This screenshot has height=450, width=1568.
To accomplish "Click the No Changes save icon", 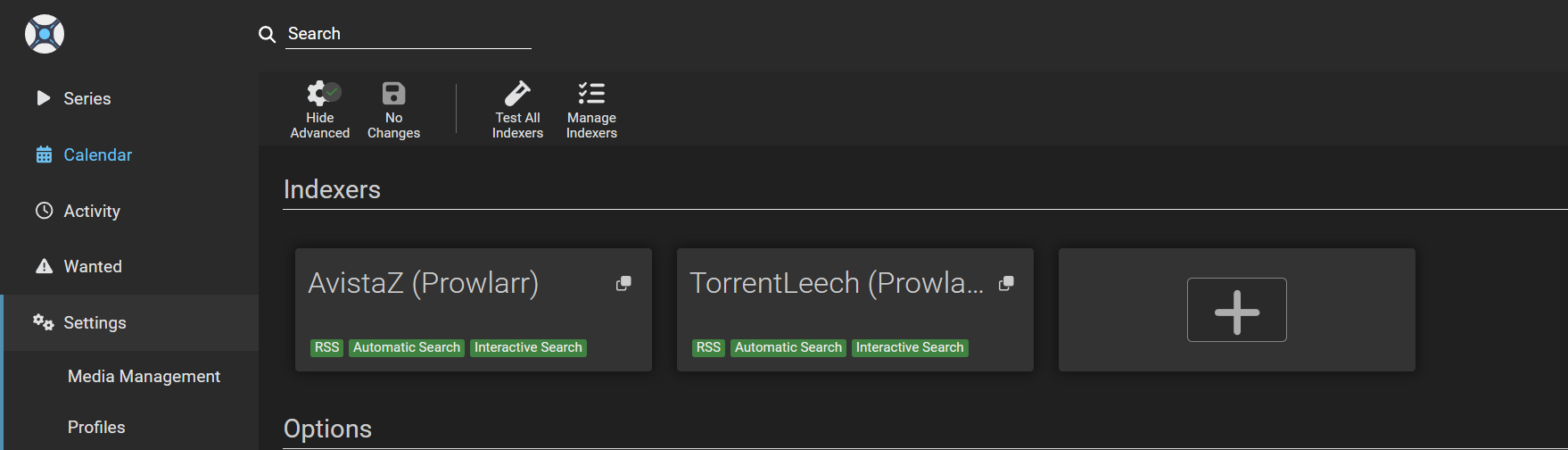I will pos(393,110).
